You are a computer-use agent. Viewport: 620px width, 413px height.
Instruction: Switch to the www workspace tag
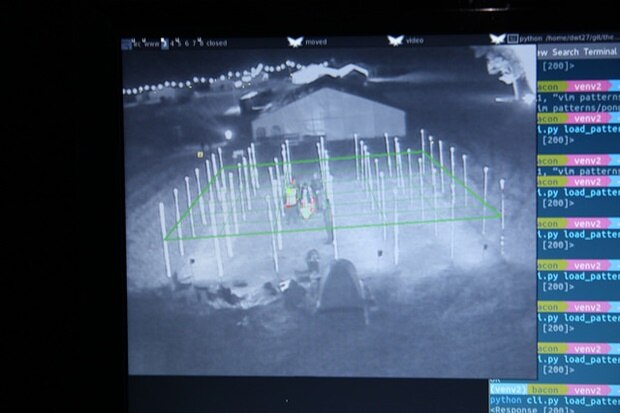point(151,44)
